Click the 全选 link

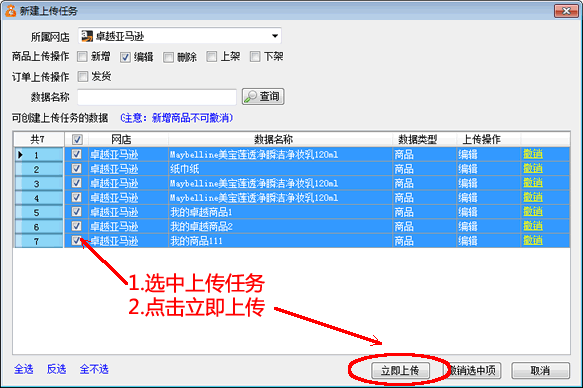point(24,369)
